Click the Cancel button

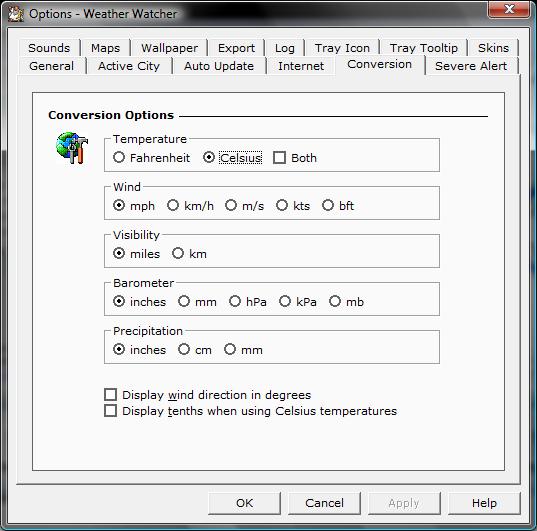coord(324,503)
